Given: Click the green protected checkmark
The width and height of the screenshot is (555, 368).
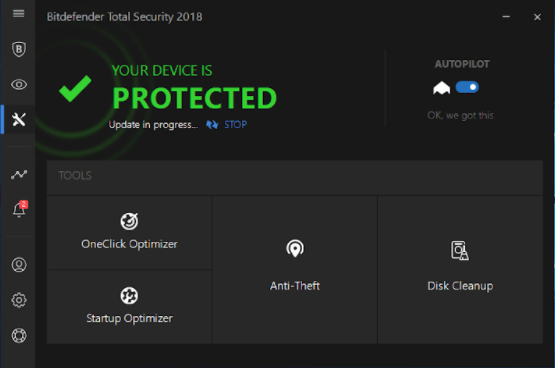Looking at the screenshot, I should [x=75, y=88].
